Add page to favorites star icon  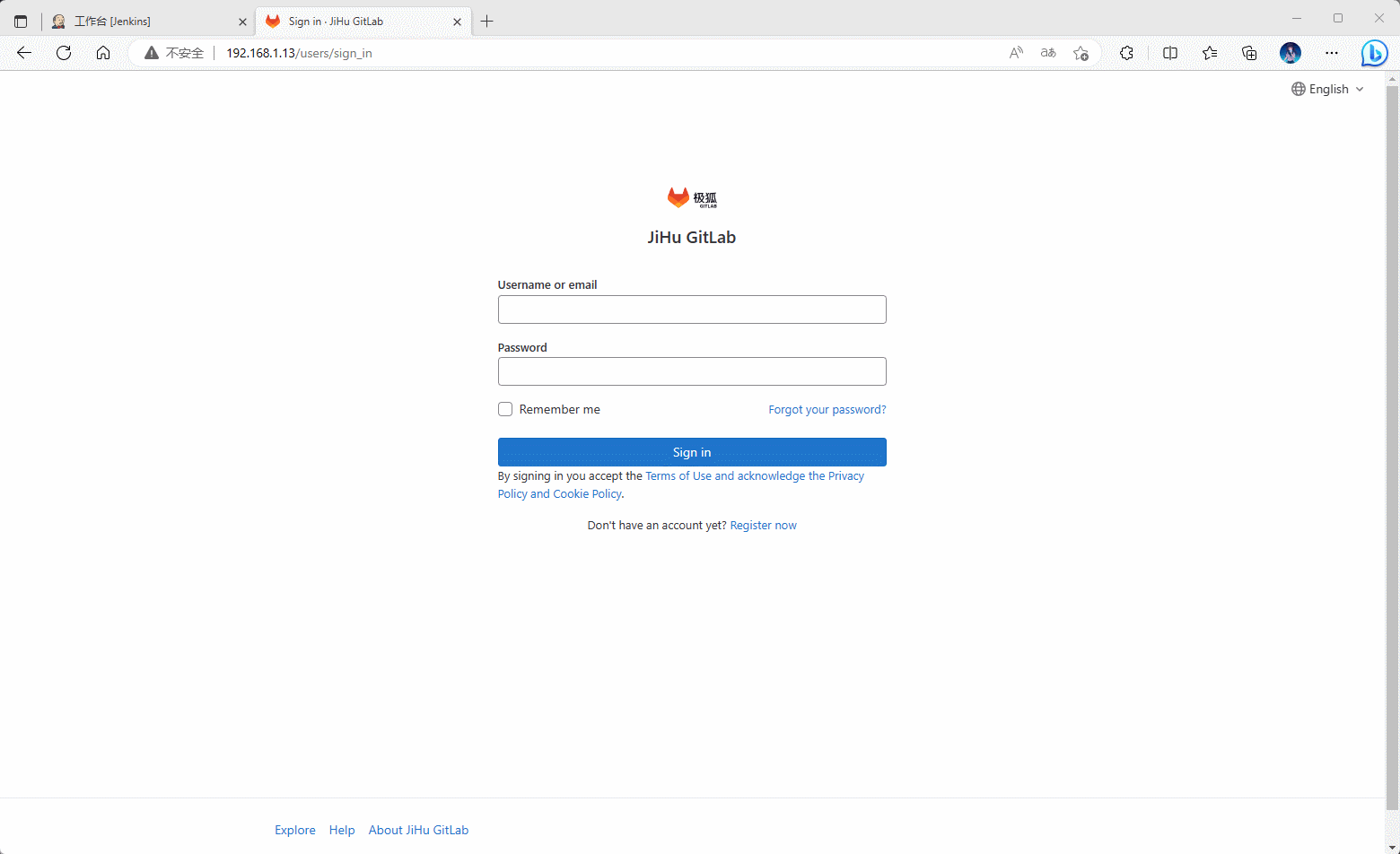click(x=1081, y=53)
